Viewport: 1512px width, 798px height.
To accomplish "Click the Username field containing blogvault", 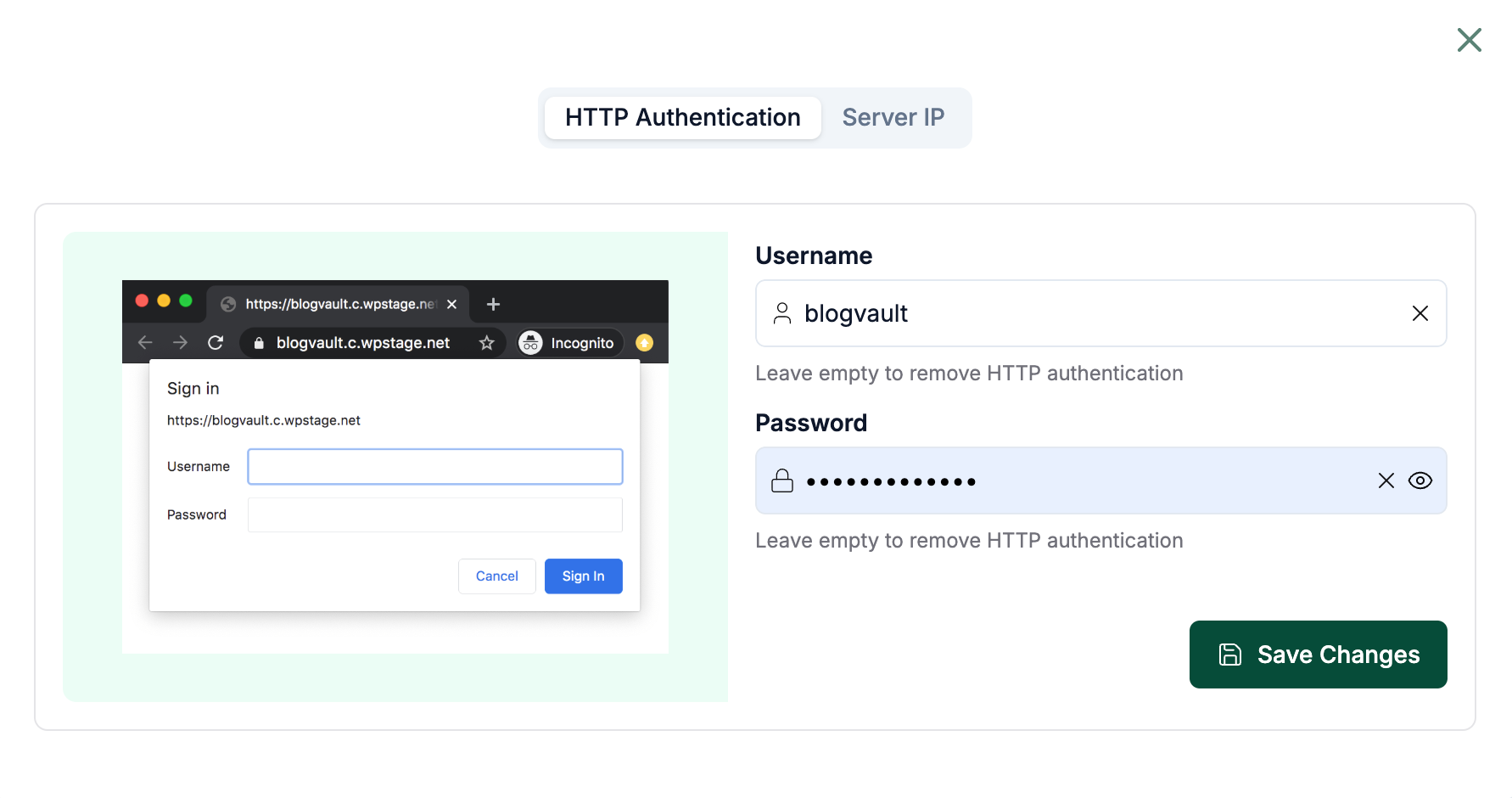I will (1100, 313).
